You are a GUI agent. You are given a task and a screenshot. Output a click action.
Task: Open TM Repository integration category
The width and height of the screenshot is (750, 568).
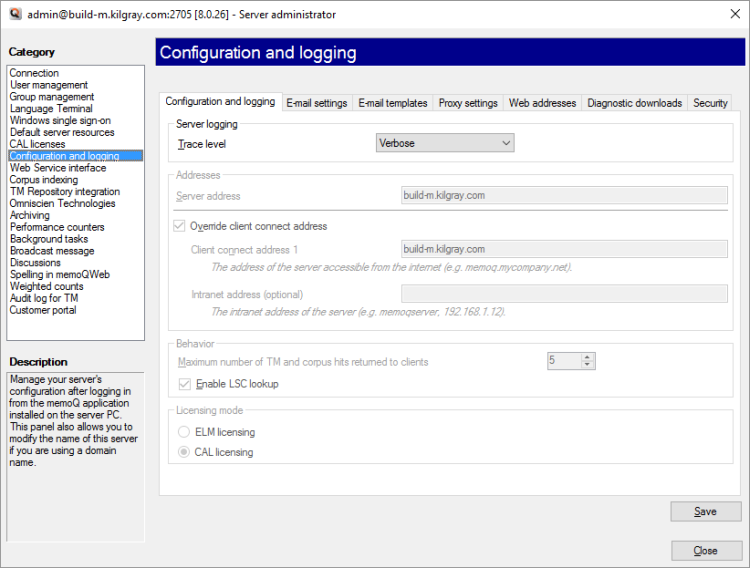click(x=65, y=191)
